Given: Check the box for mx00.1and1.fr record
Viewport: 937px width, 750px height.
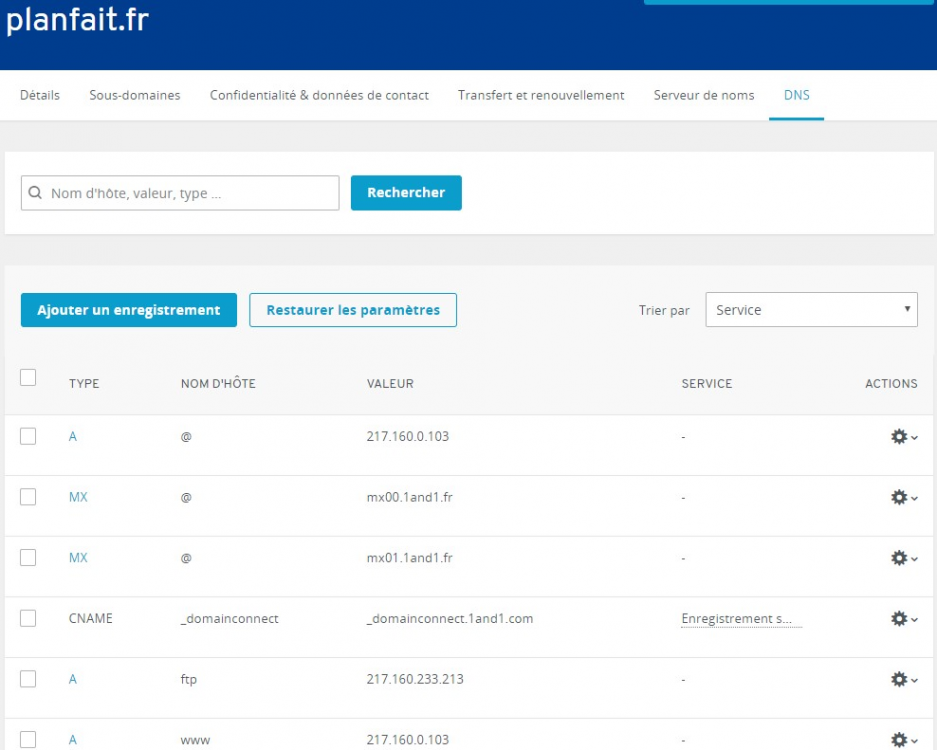Looking at the screenshot, I should tap(28, 497).
